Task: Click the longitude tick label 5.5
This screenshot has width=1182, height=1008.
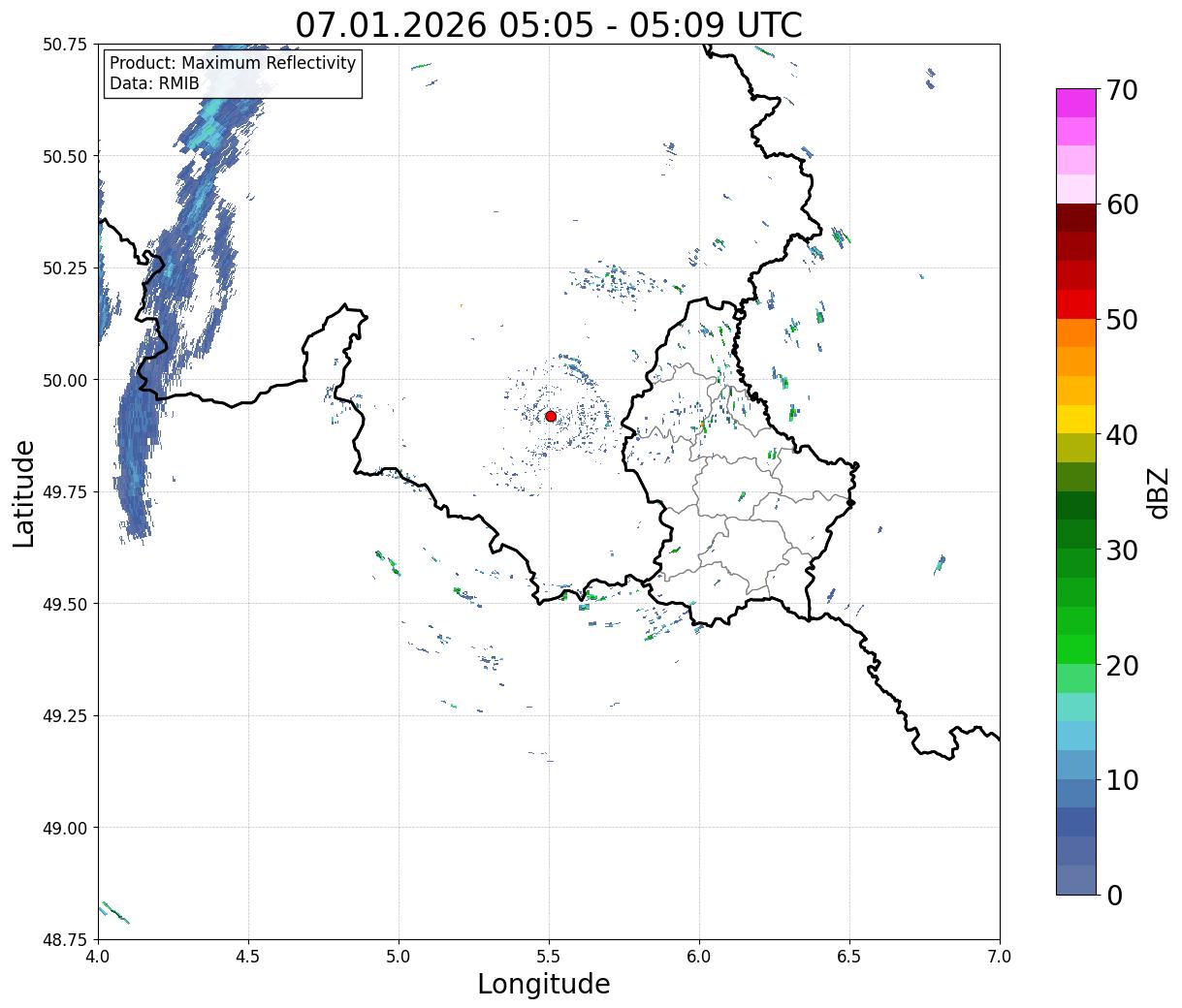Action: click(549, 957)
